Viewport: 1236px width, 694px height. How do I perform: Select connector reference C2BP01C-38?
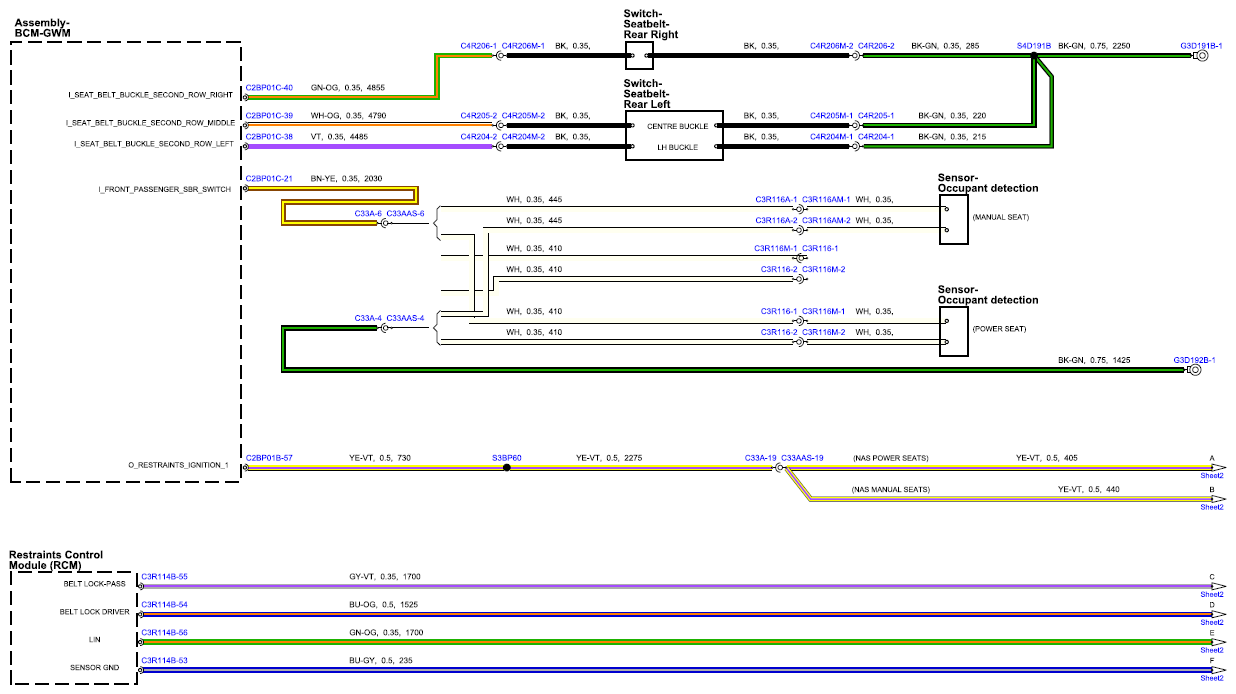[x=269, y=136]
